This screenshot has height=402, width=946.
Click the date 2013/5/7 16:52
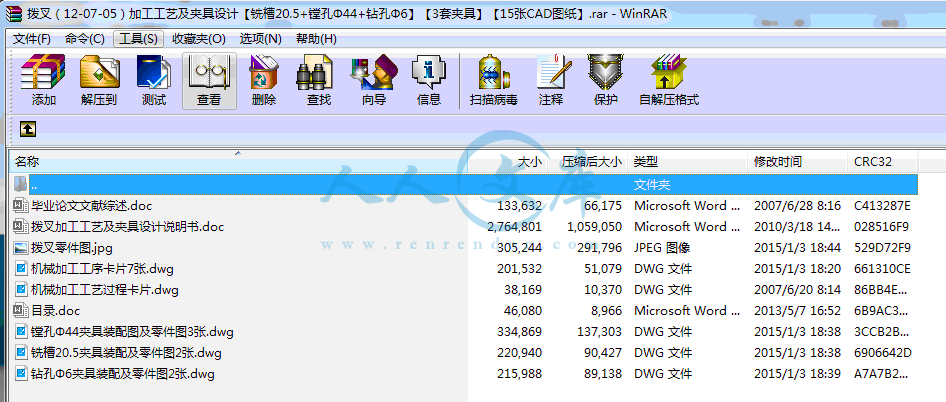(798, 311)
